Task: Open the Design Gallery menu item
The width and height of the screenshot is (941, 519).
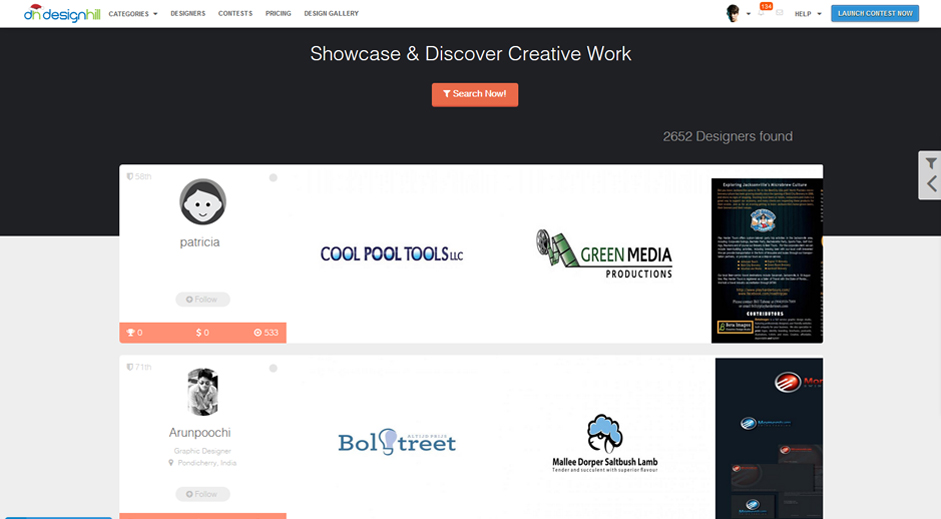Action: 331,14
